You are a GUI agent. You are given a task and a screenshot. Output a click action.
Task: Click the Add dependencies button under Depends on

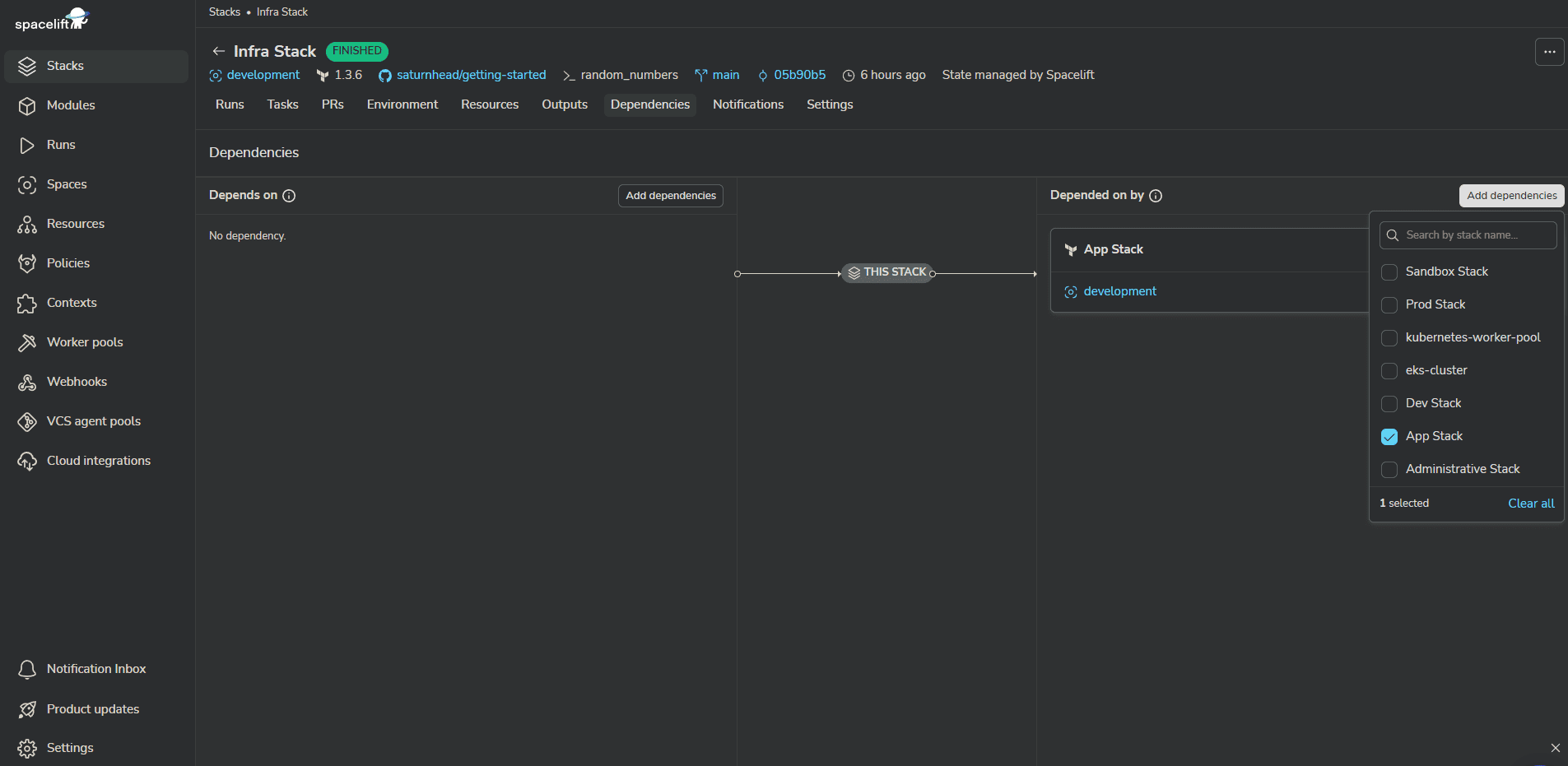[670, 195]
